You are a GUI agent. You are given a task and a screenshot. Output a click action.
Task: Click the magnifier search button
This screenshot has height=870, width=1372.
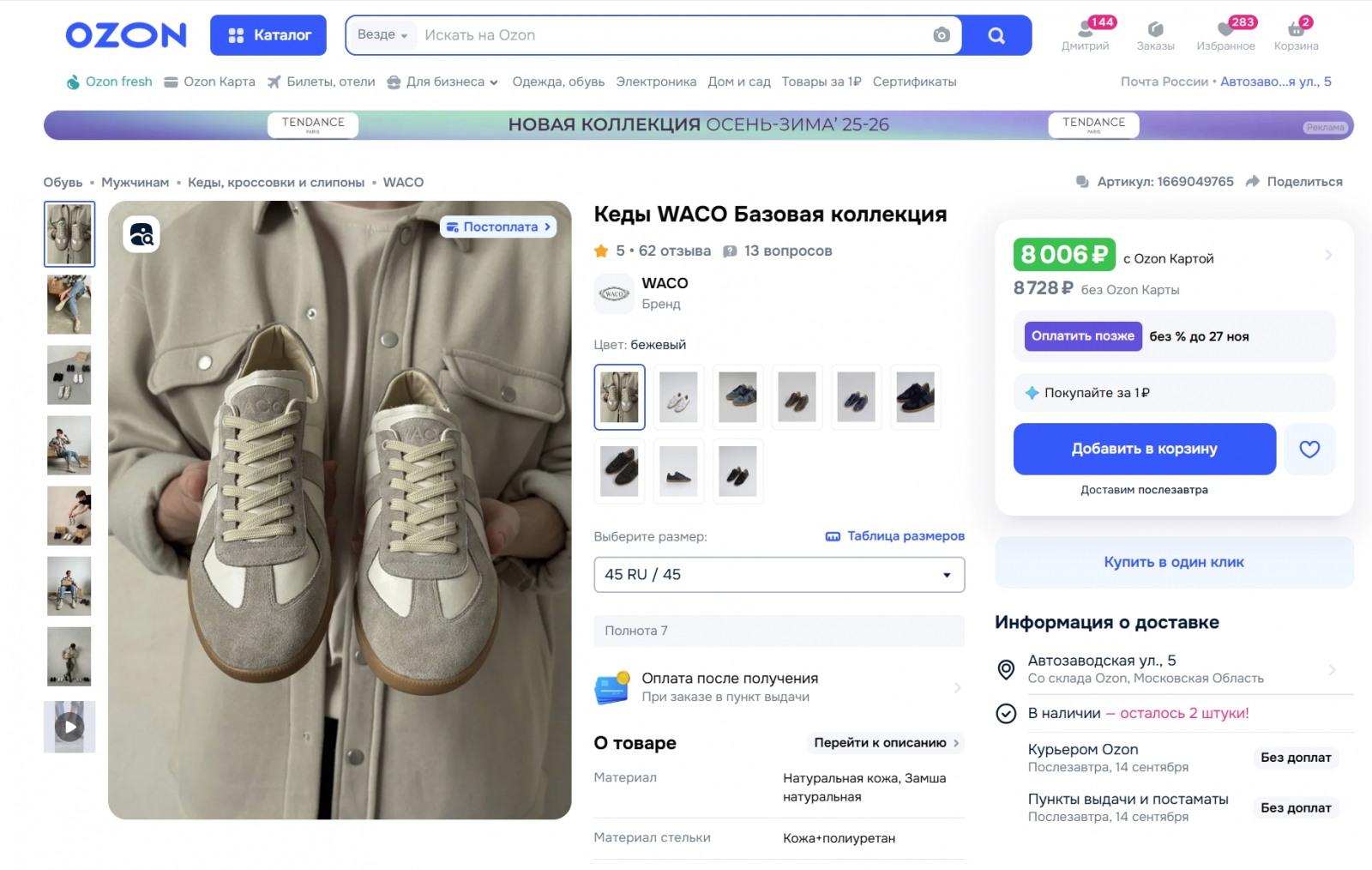(996, 35)
